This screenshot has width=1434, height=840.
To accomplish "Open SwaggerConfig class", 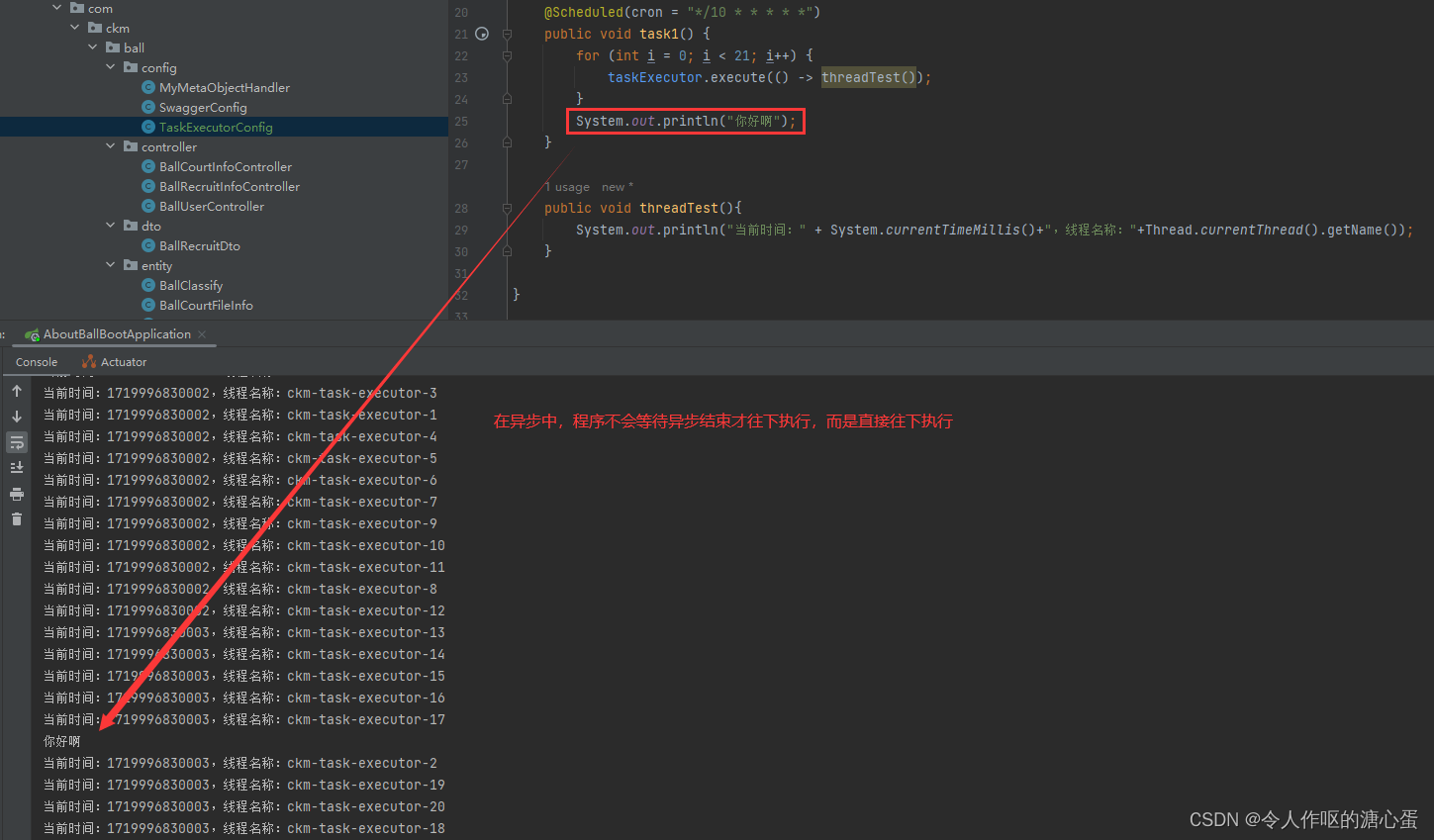I will click(203, 107).
